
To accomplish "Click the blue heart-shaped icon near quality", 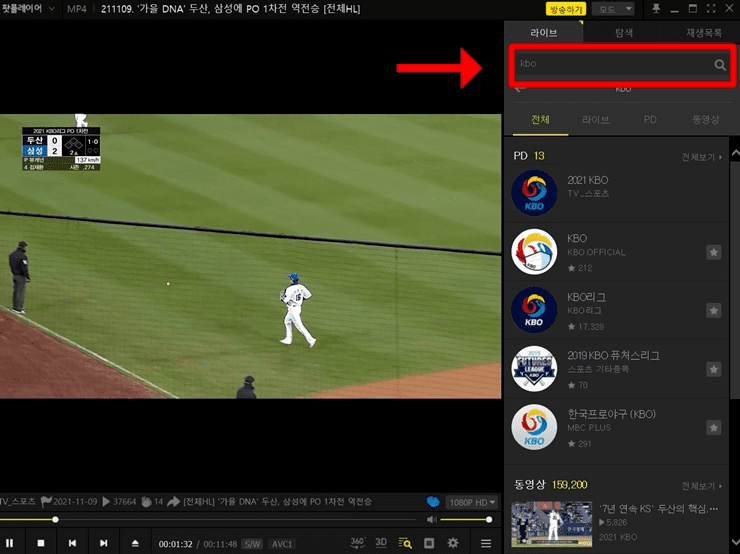I will point(433,502).
